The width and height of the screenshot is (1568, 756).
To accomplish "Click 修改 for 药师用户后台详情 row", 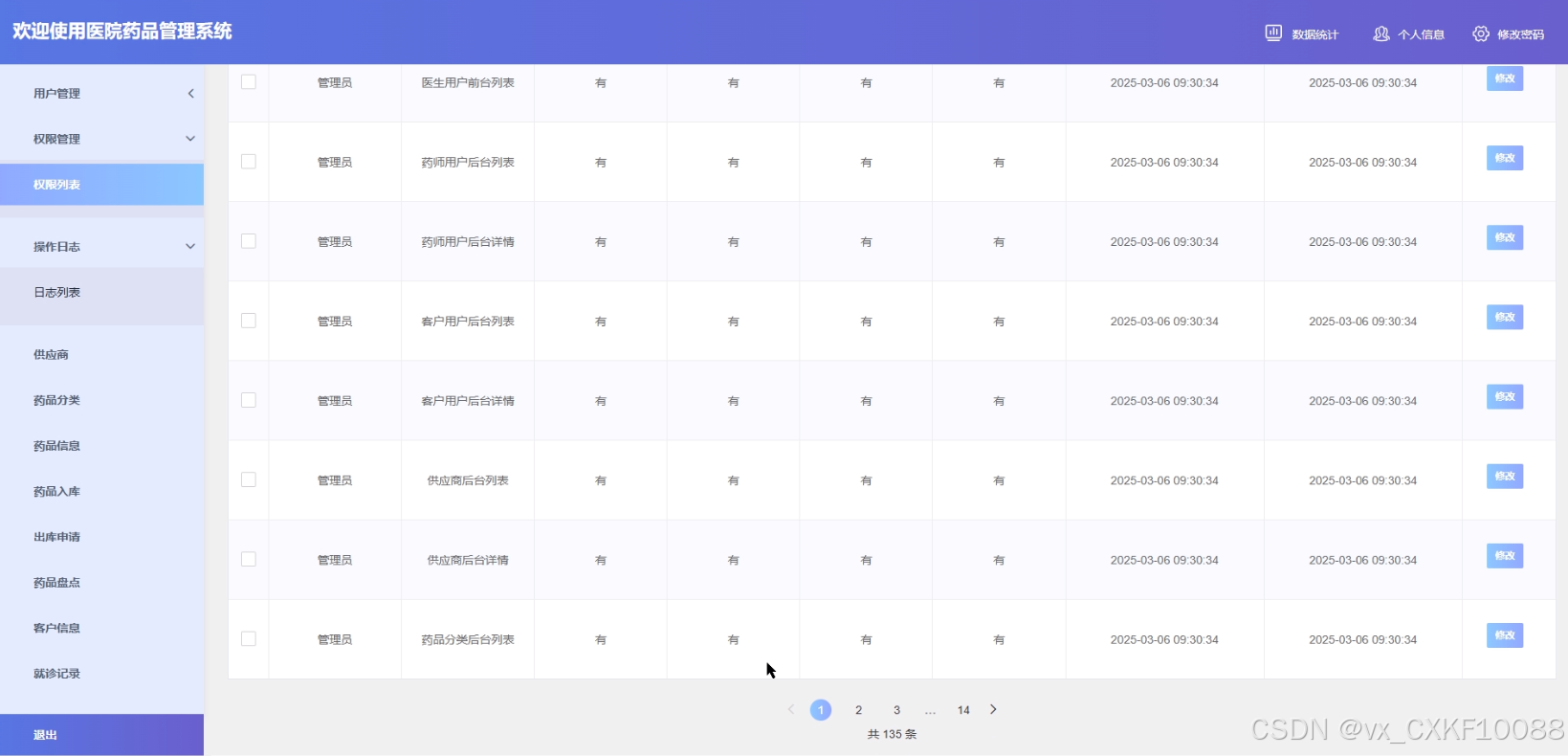I will (1505, 237).
